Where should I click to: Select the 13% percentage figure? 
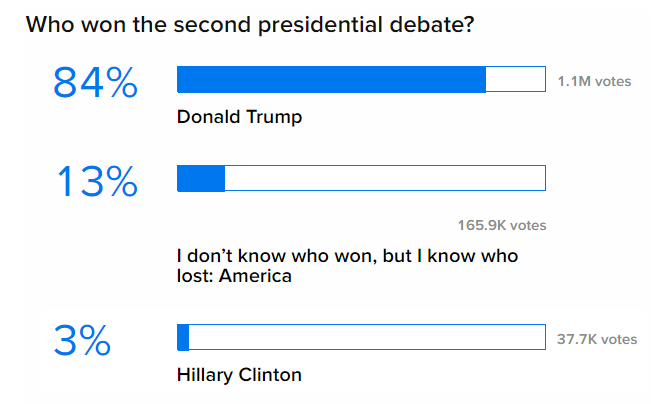click(97, 182)
